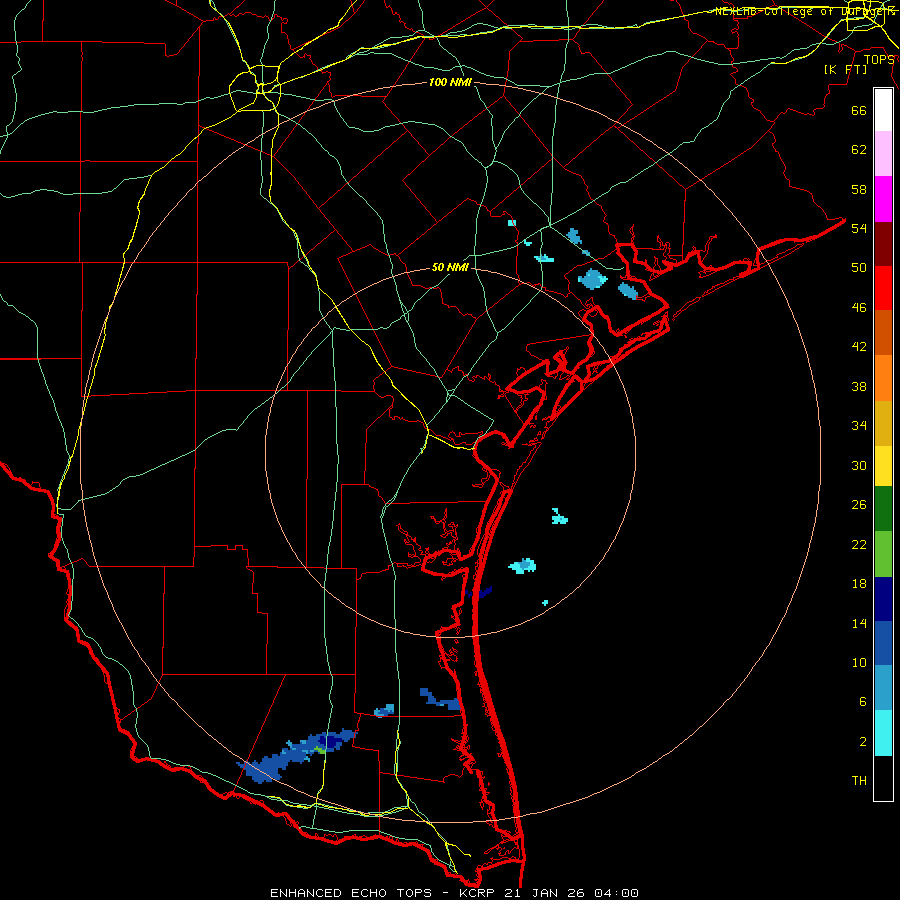Click the black TH threshold swatch
The width and height of the screenshot is (900, 900).
pyautogui.click(x=883, y=778)
